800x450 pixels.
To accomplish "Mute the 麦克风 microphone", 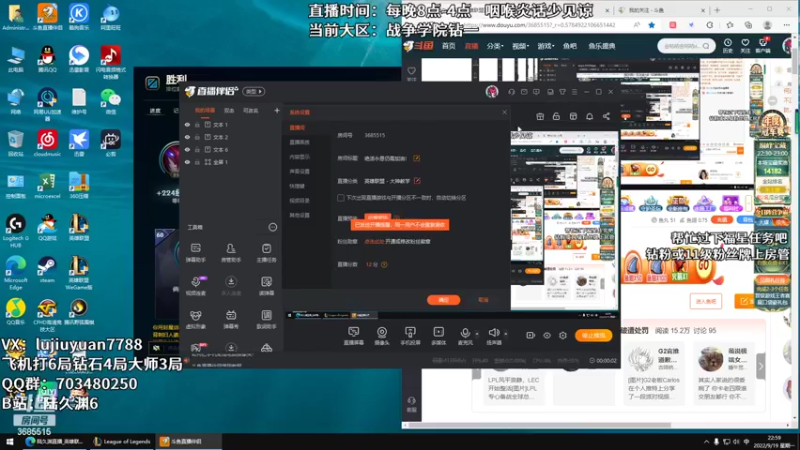I will click(x=465, y=336).
